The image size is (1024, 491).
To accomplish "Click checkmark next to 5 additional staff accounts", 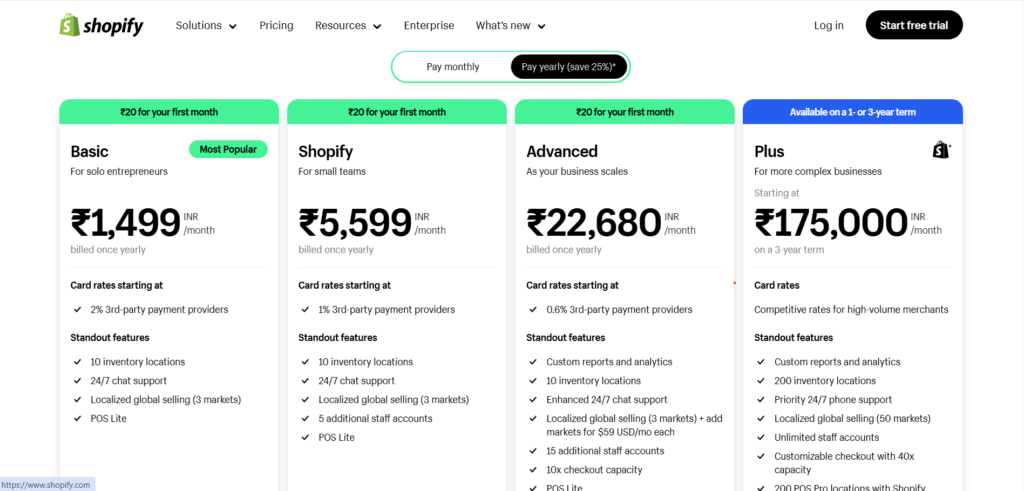I will click(305, 419).
